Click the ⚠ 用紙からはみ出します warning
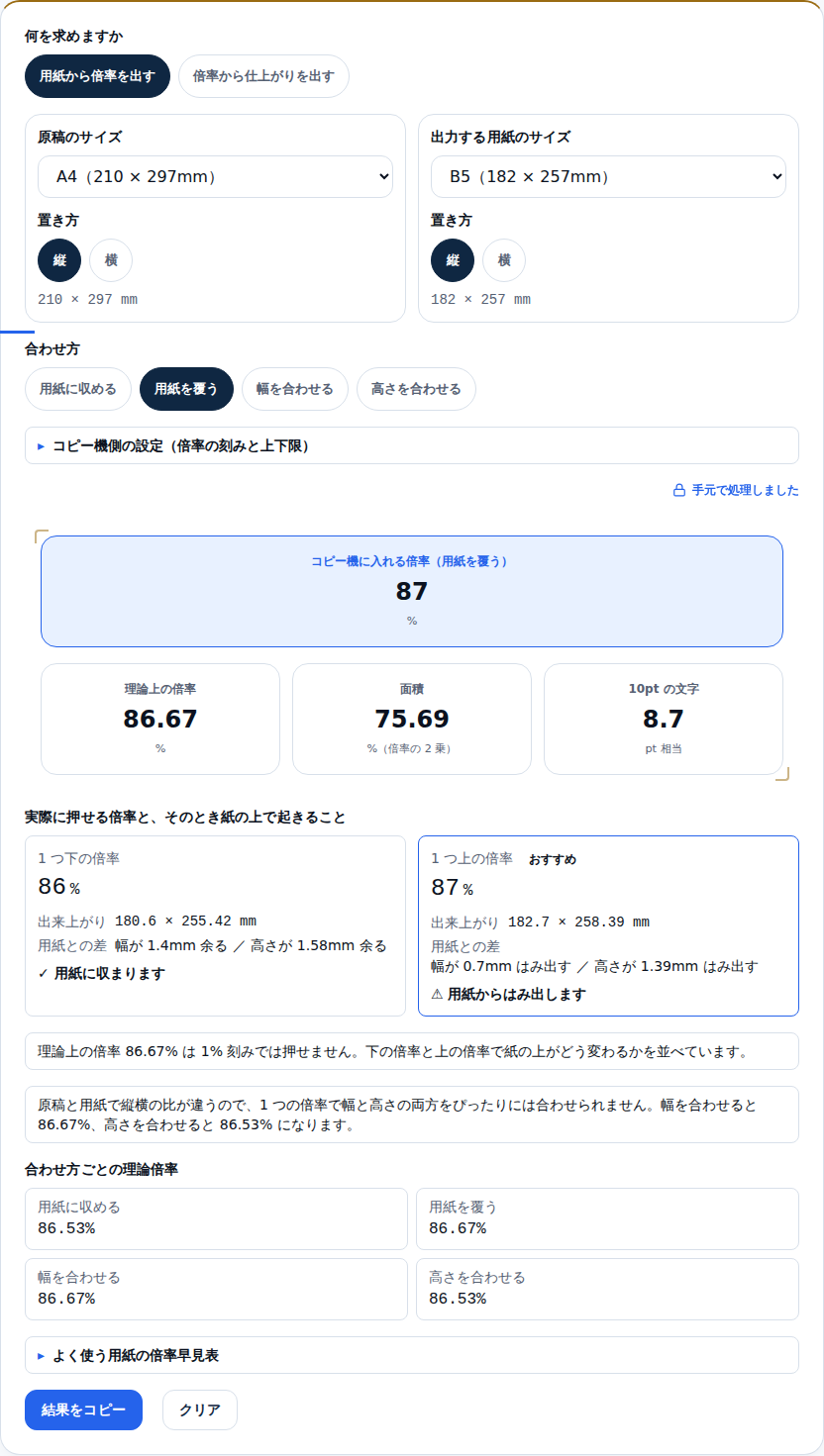This screenshot has width=824, height=1456. pos(508,994)
